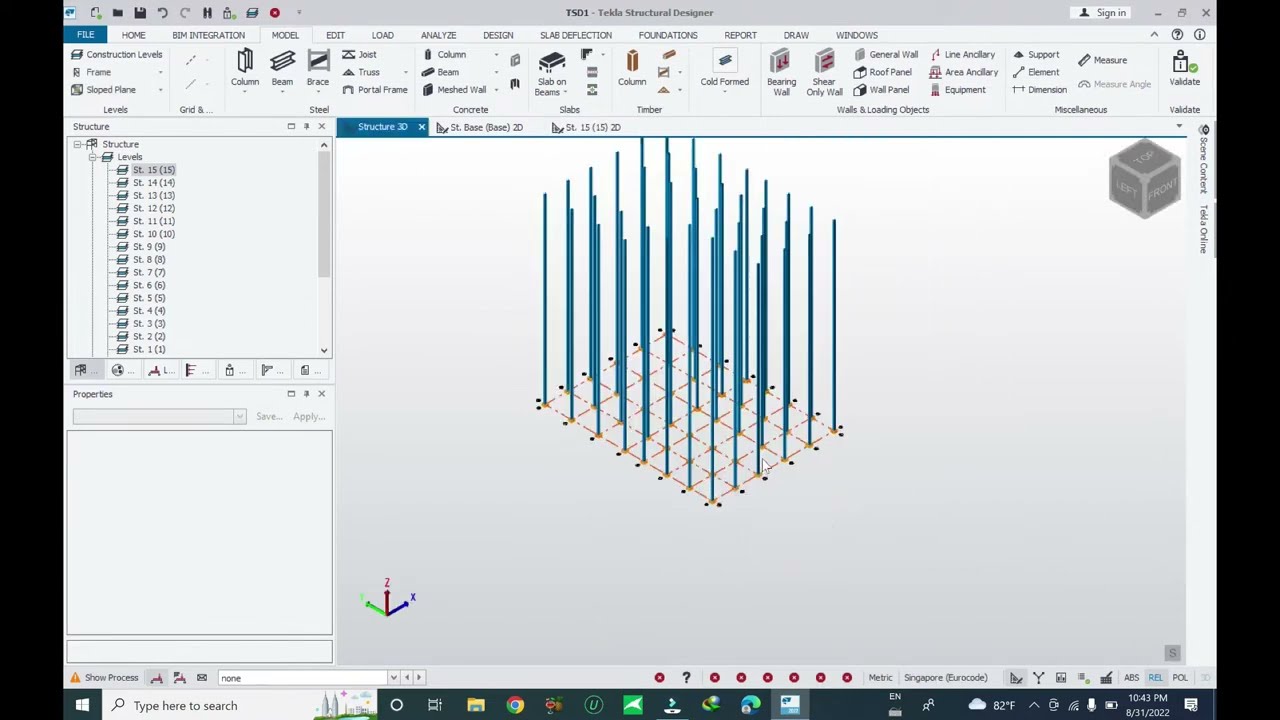
Task: Click the Truss tool
Action: click(361, 72)
